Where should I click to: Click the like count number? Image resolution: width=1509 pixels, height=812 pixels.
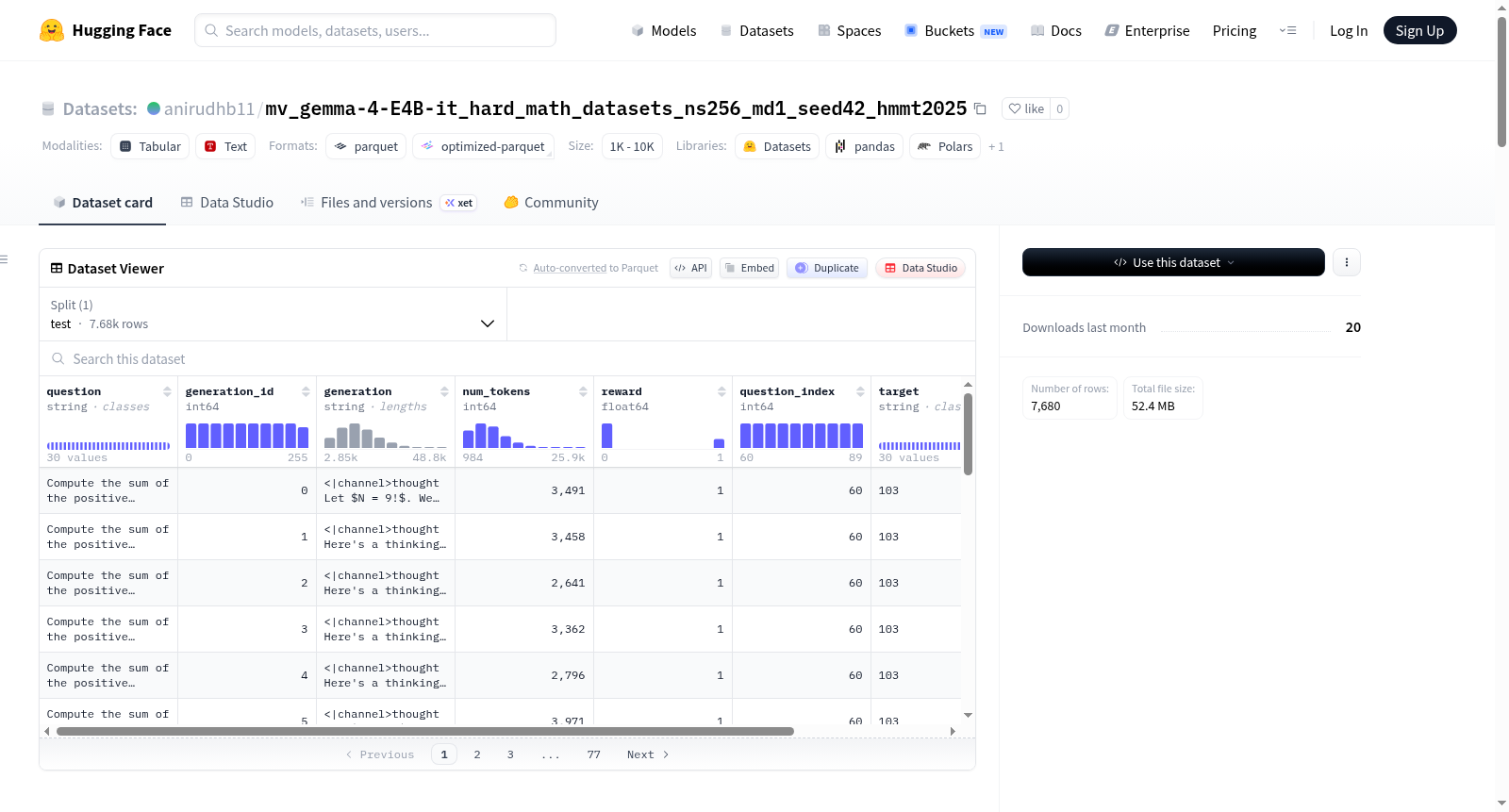1060,108
